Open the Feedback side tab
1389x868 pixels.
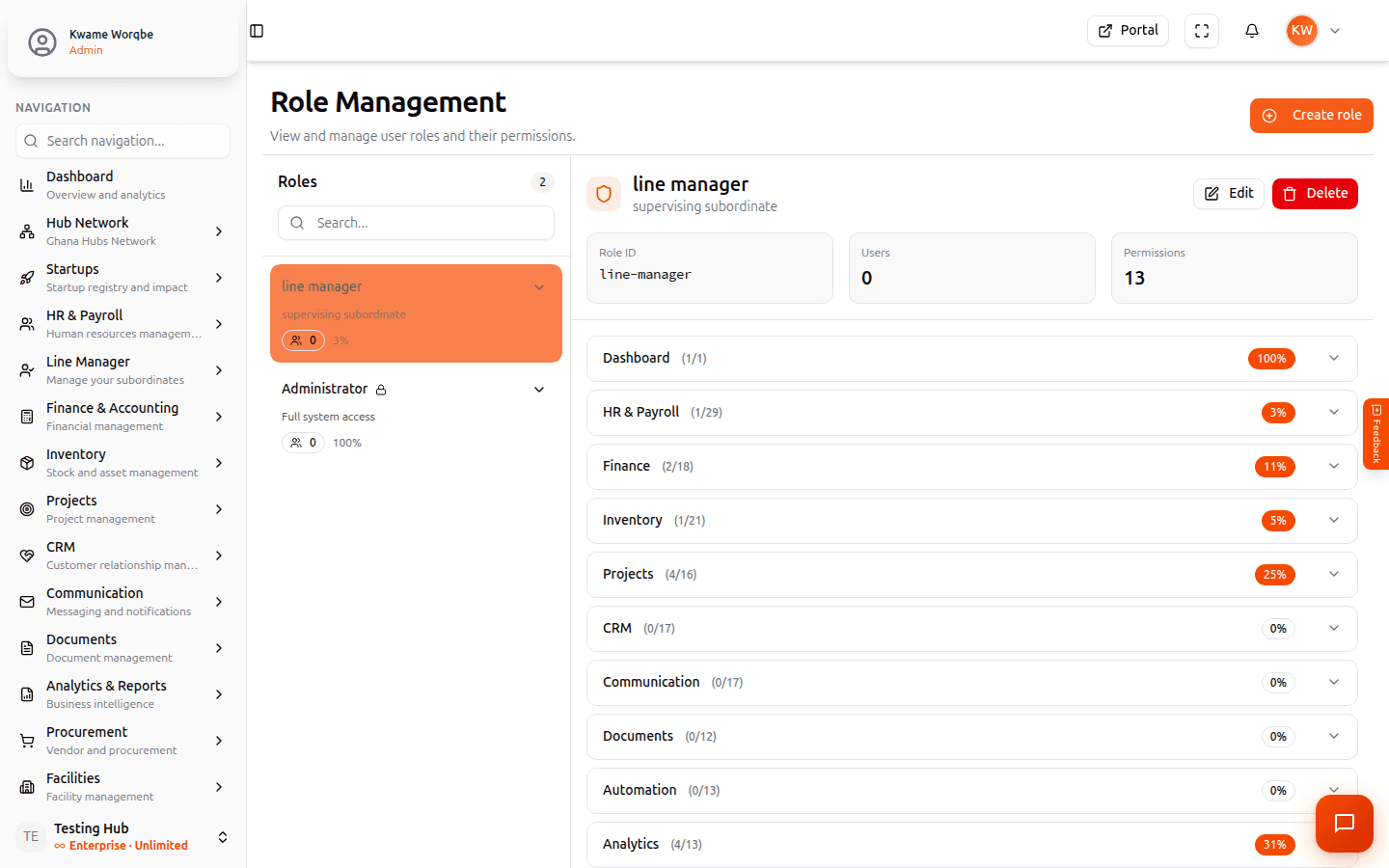[1376, 434]
